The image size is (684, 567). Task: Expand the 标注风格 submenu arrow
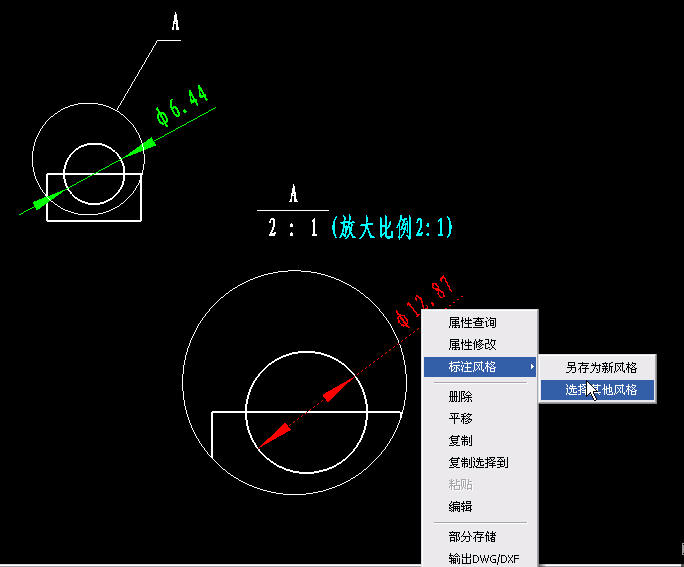[x=532, y=367]
